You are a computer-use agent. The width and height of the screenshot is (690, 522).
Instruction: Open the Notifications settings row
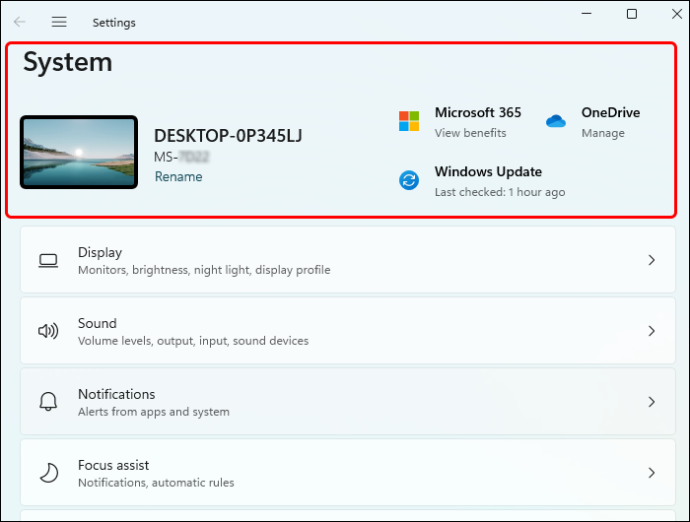[348, 401]
